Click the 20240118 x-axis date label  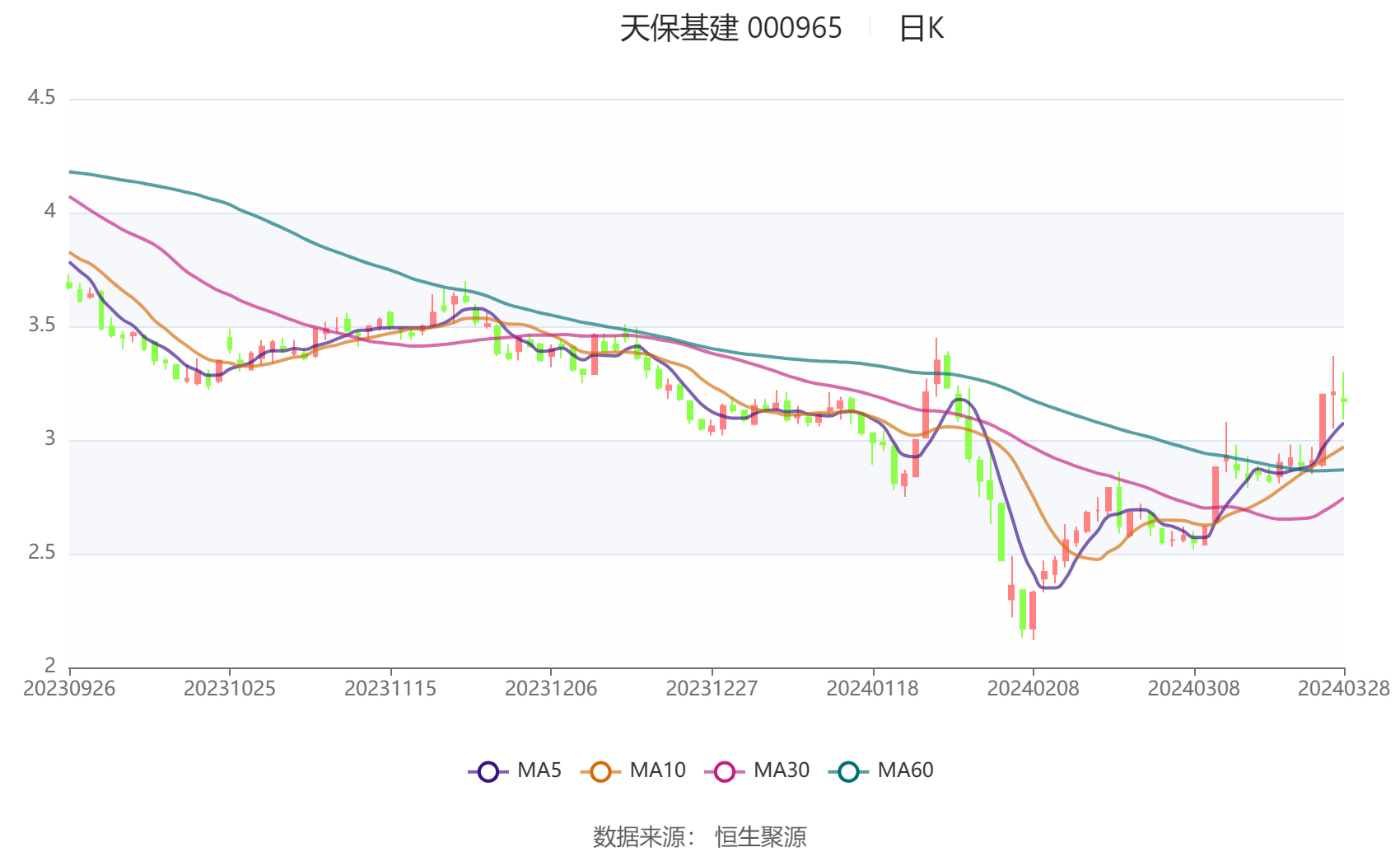click(x=872, y=689)
